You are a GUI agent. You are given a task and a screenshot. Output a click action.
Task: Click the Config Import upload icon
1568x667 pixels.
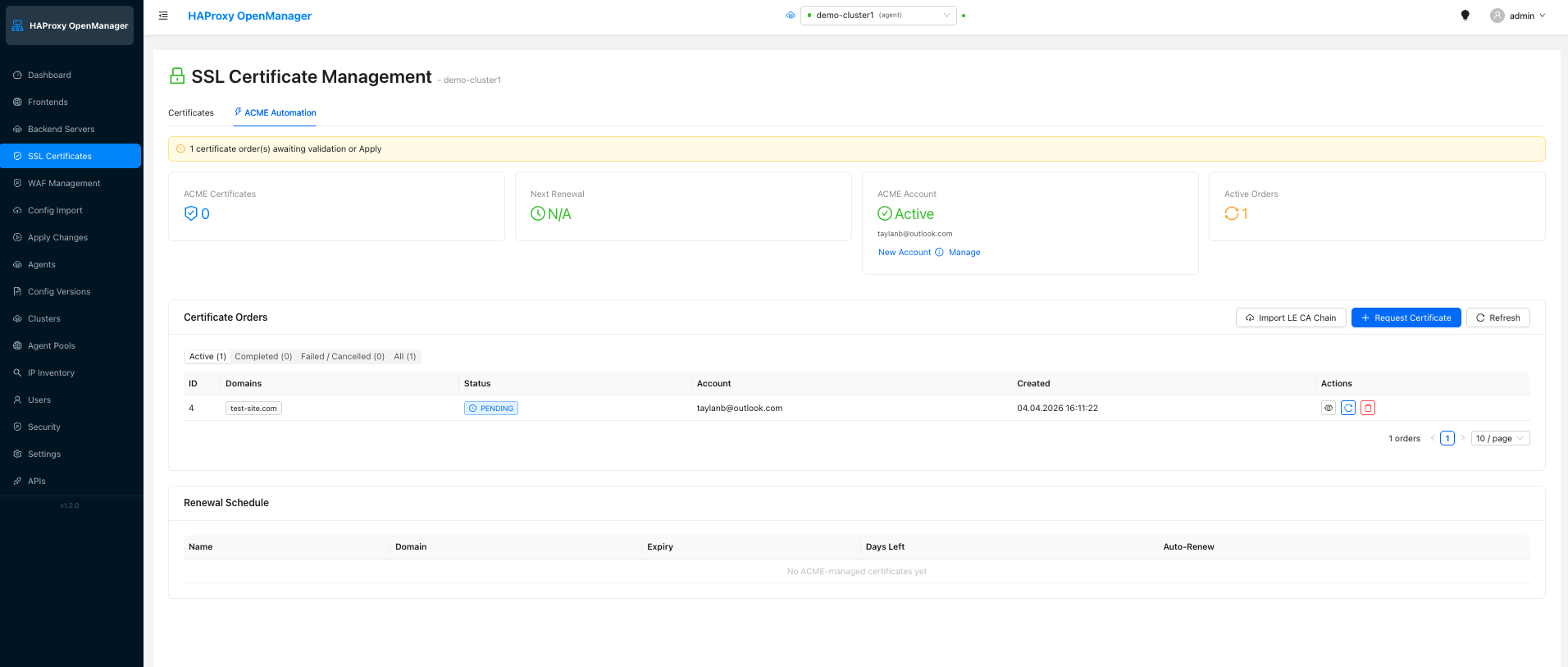(17, 210)
